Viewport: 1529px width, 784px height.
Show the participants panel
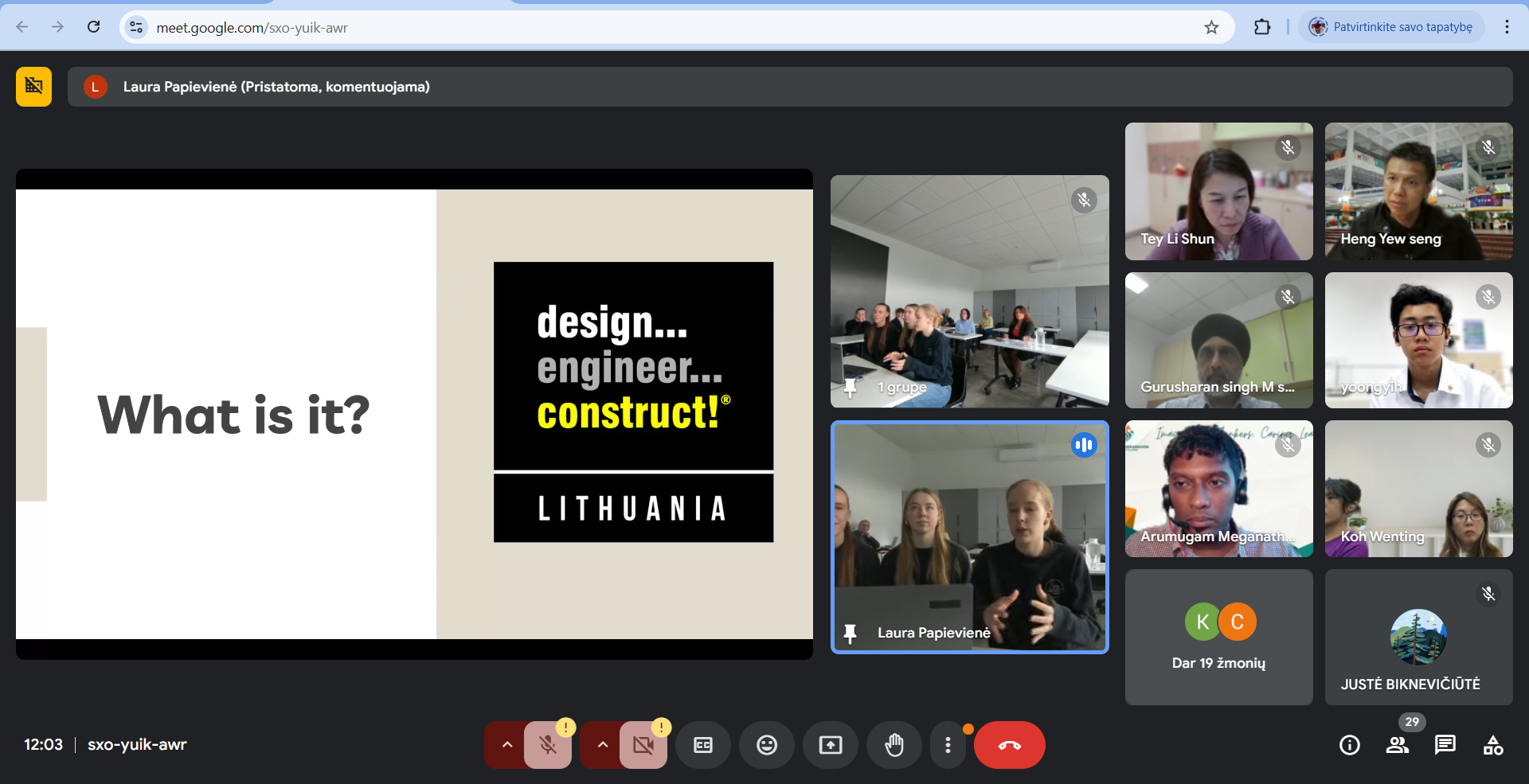(1398, 745)
